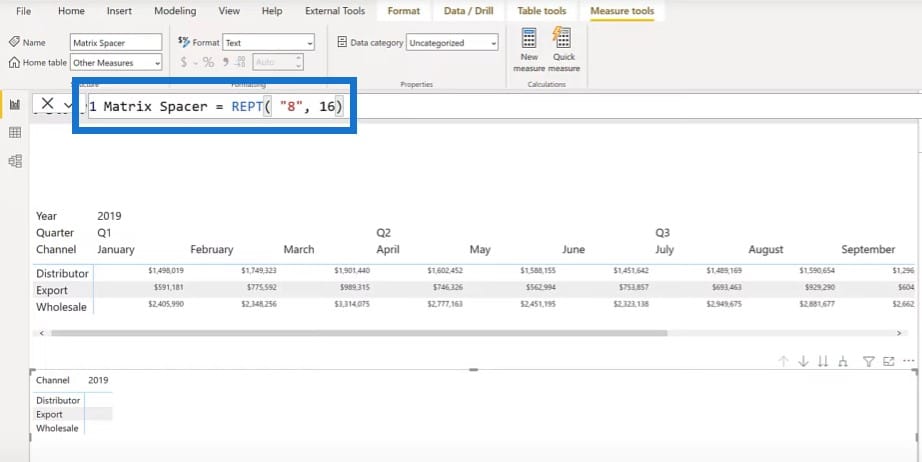Click the matrix horizontal scrollbar thumb
This screenshot has width=922, height=462.
click(359, 333)
